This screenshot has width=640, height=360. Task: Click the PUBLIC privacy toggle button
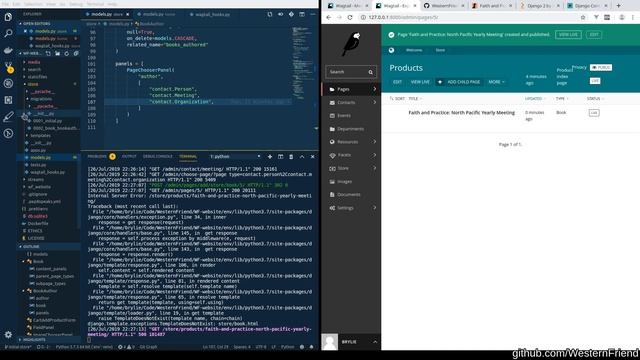(x=601, y=67)
